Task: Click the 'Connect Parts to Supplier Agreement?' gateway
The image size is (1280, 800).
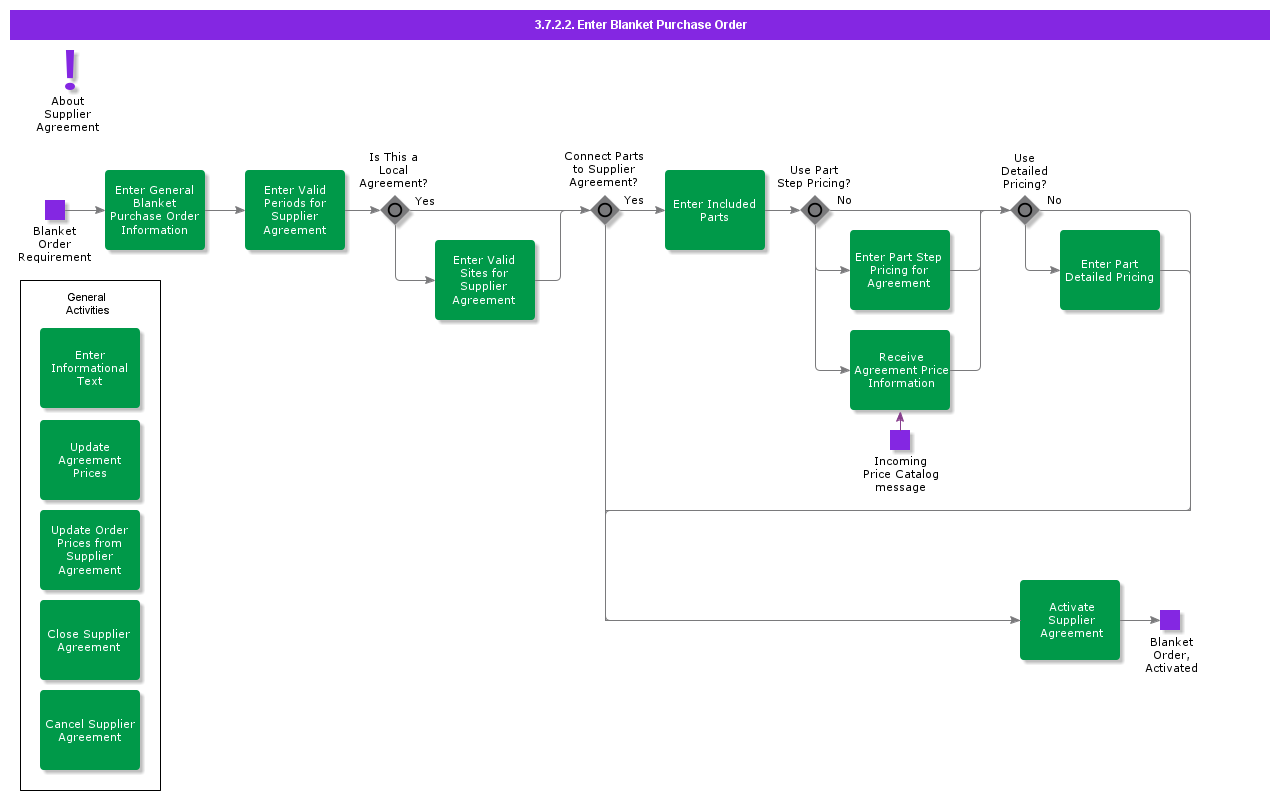Action: coord(605,210)
